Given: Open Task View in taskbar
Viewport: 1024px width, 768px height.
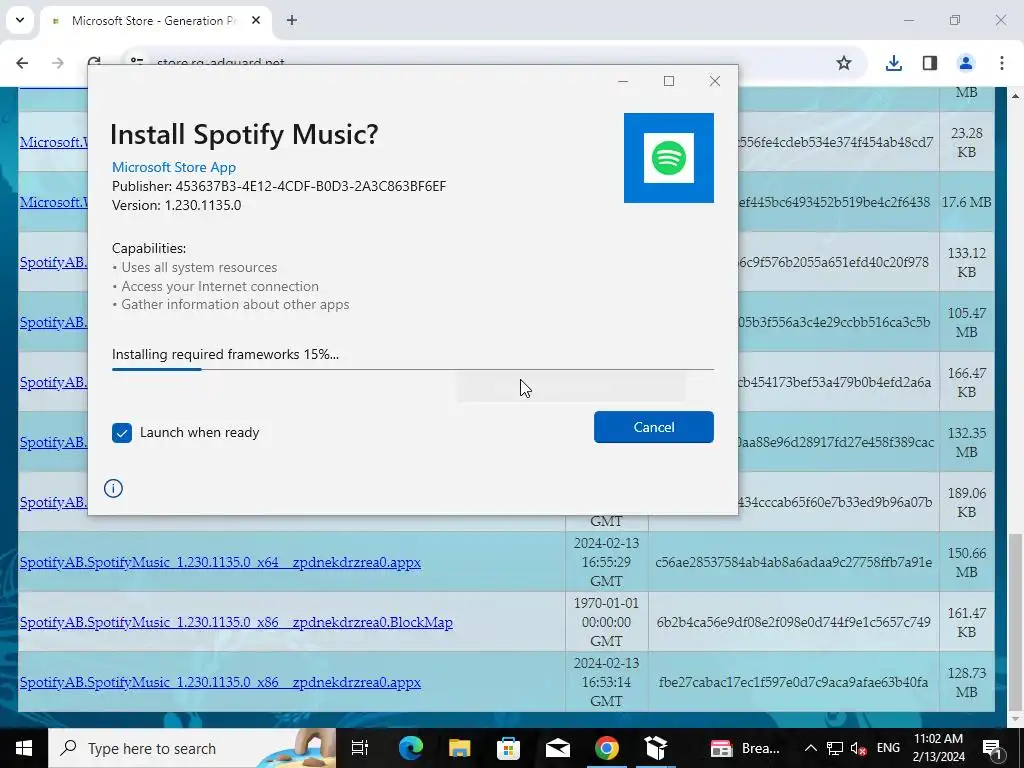Looking at the screenshot, I should click(360, 748).
